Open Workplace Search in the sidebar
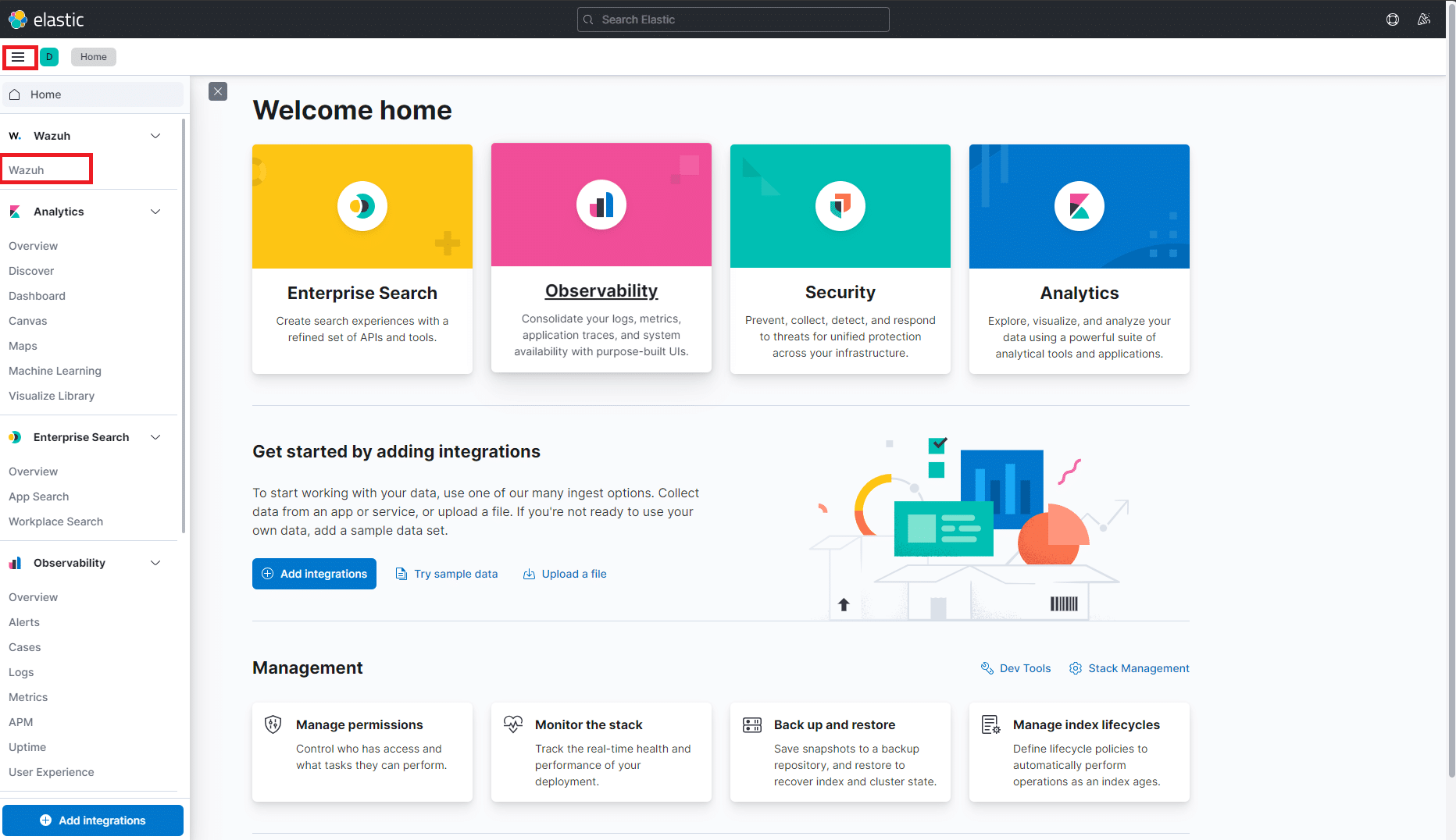 [55, 521]
